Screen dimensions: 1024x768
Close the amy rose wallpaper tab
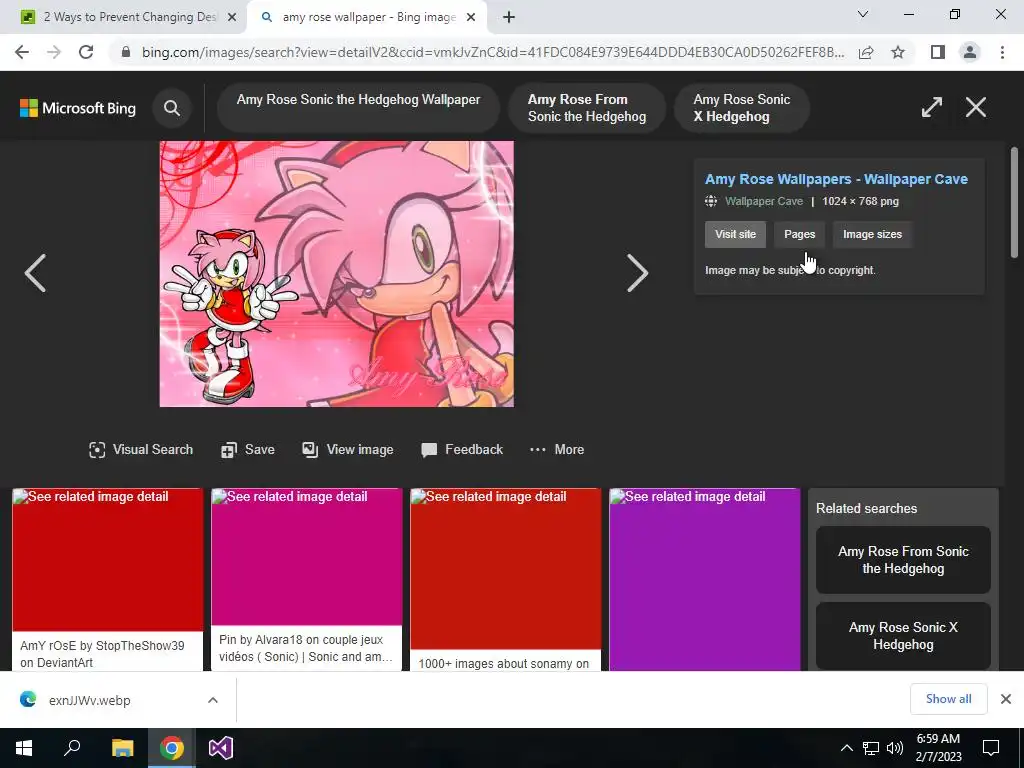[471, 17]
